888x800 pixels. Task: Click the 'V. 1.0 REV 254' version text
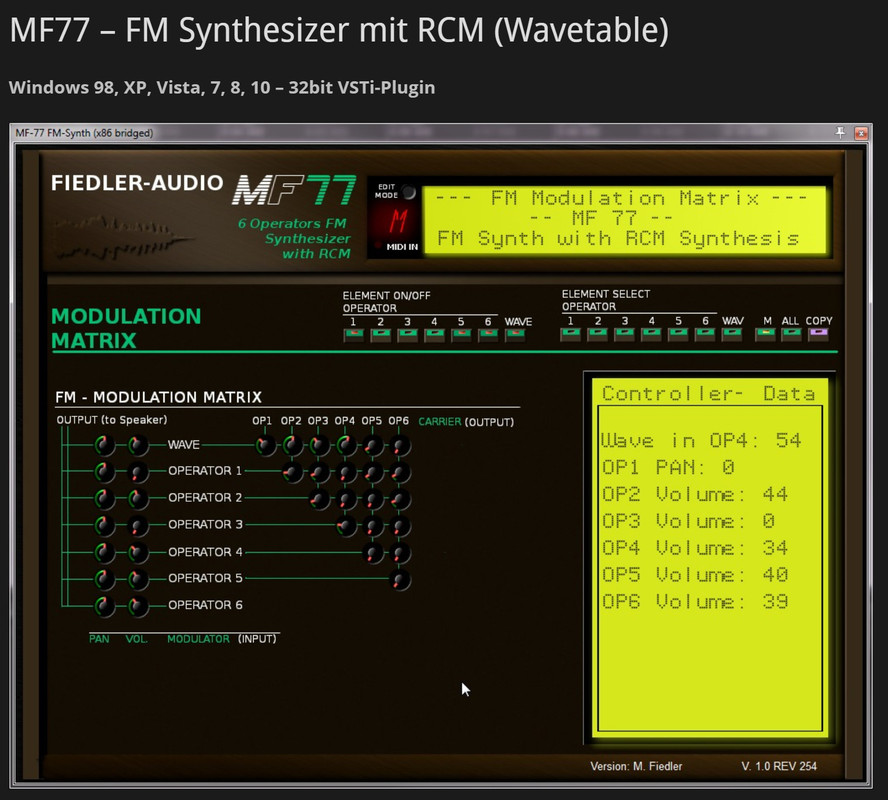click(779, 766)
